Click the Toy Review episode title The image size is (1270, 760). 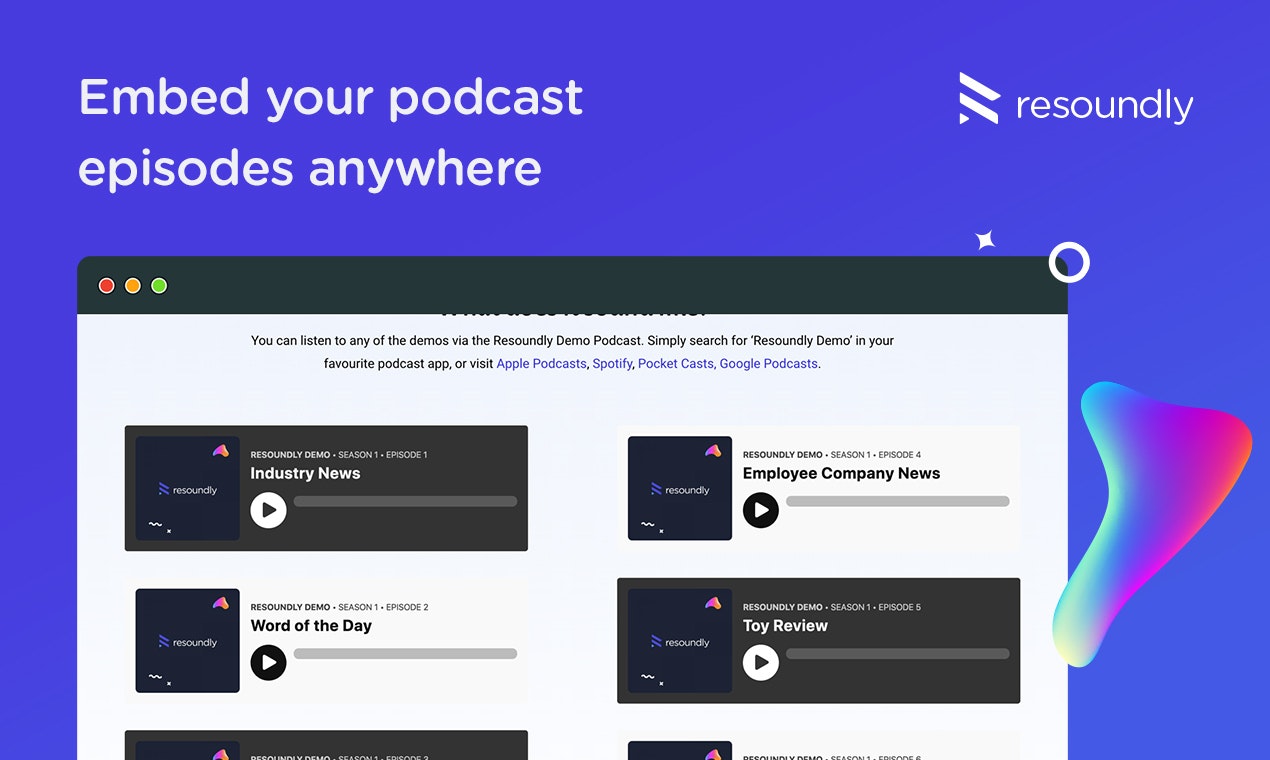coord(785,626)
